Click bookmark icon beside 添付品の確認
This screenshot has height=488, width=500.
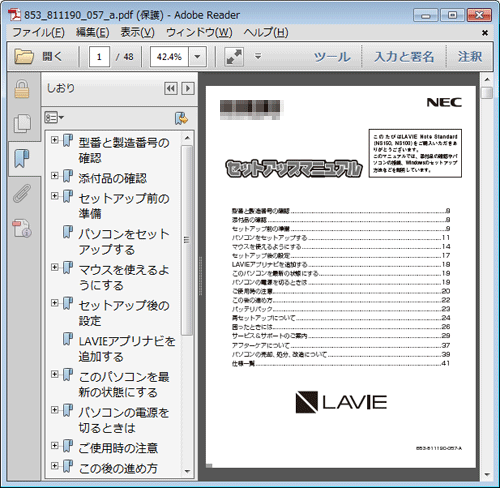coord(68,176)
